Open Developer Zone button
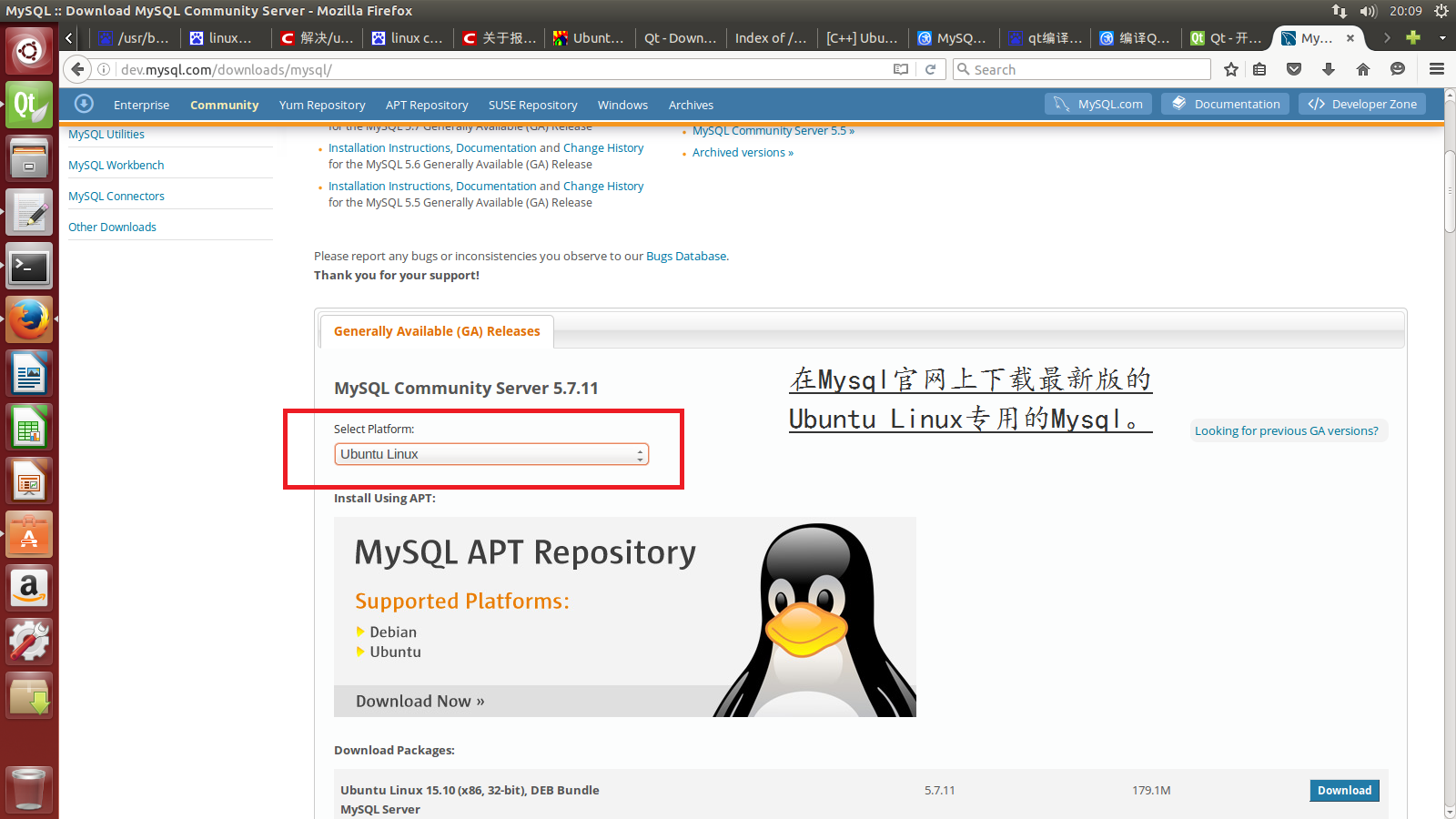 pos(1362,104)
